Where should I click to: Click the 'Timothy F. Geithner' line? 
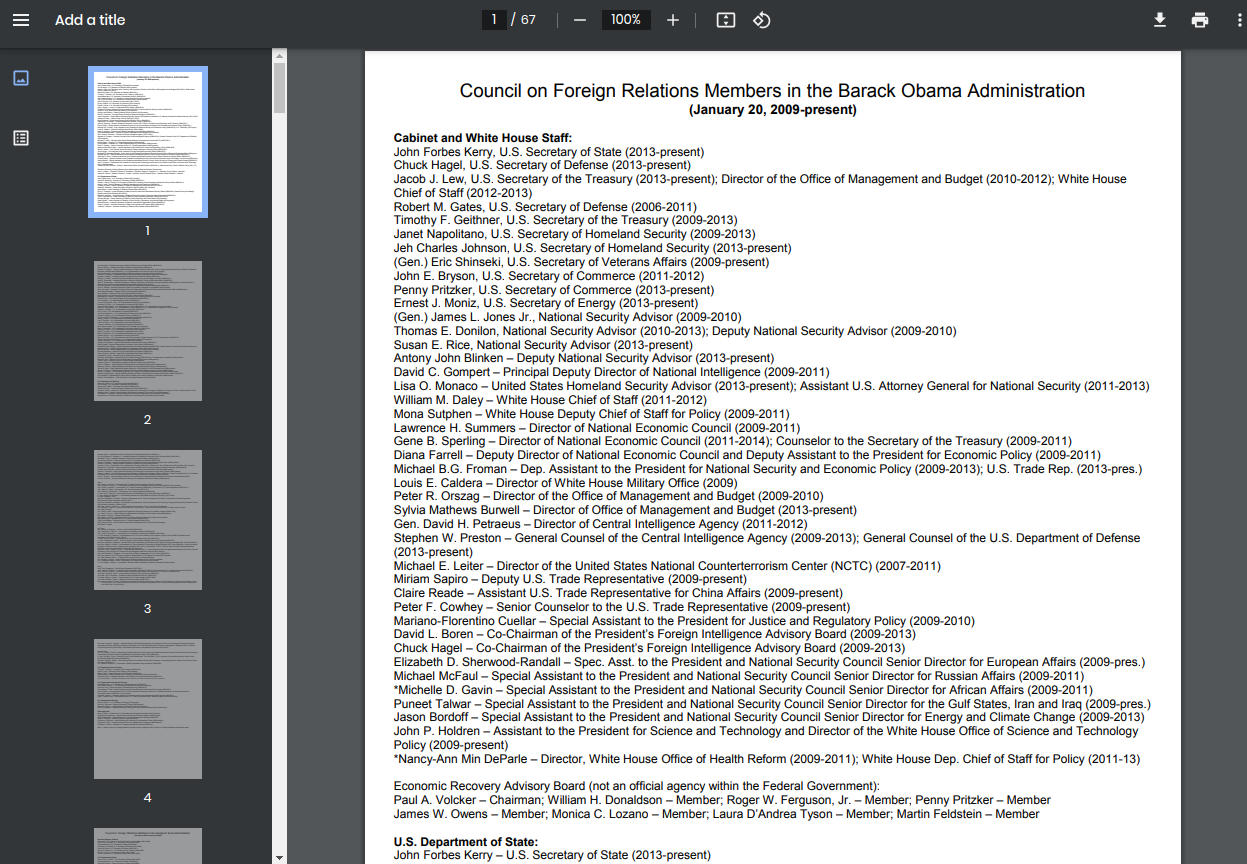565,220
